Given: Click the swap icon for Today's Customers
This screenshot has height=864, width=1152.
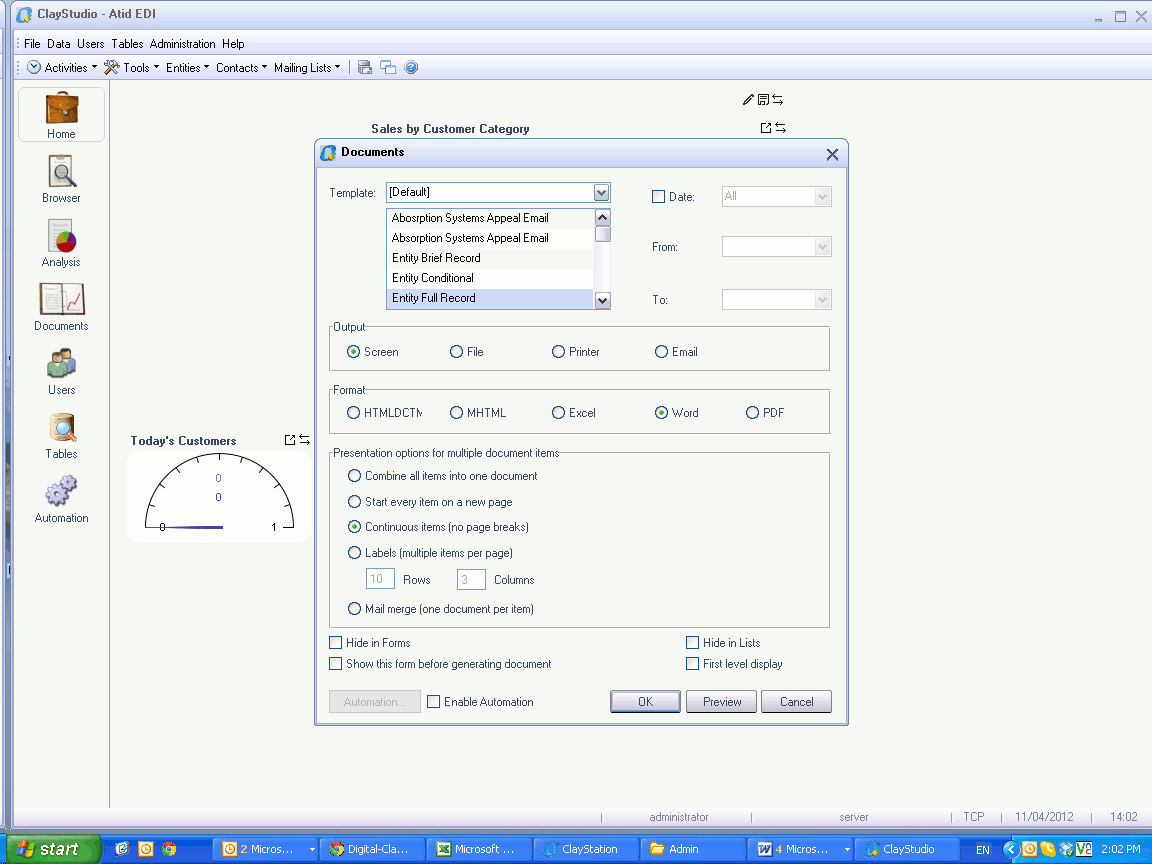Looking at the screenshot, I should click(x=304, y=440).
